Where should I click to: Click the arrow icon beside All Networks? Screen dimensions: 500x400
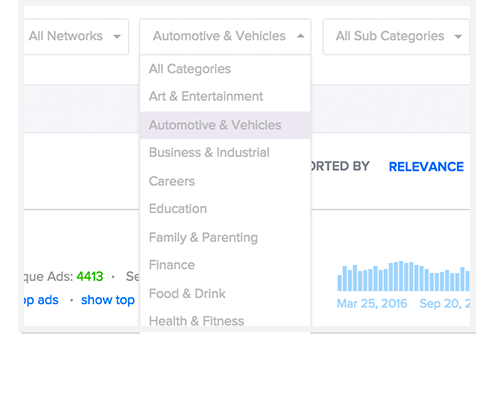(x=117, y=36)
